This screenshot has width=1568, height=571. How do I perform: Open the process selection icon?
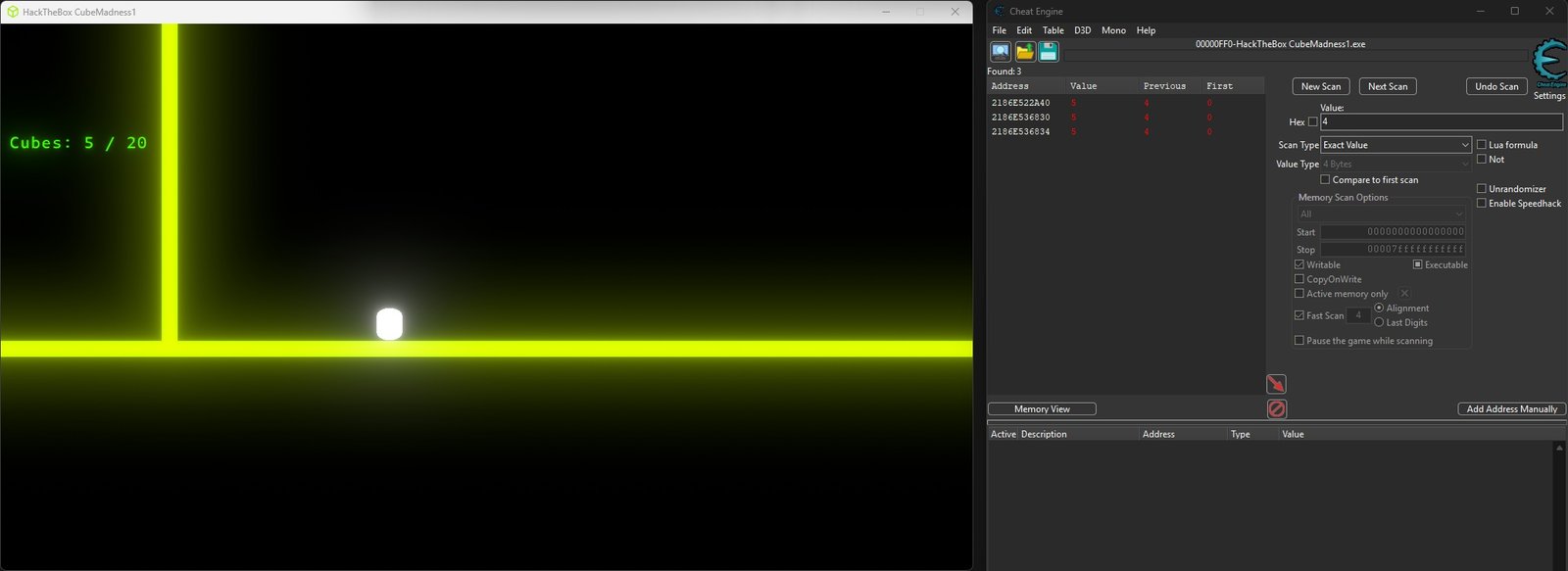1001,52
